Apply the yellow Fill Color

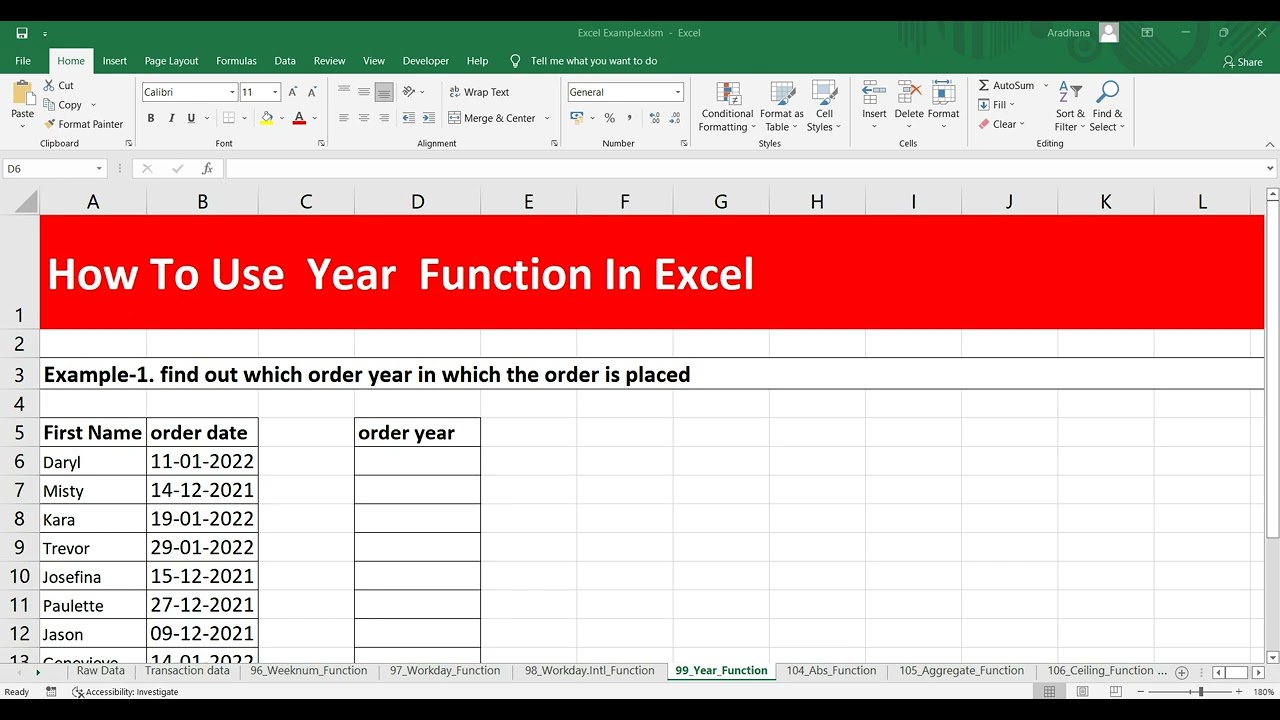point(267,118)
